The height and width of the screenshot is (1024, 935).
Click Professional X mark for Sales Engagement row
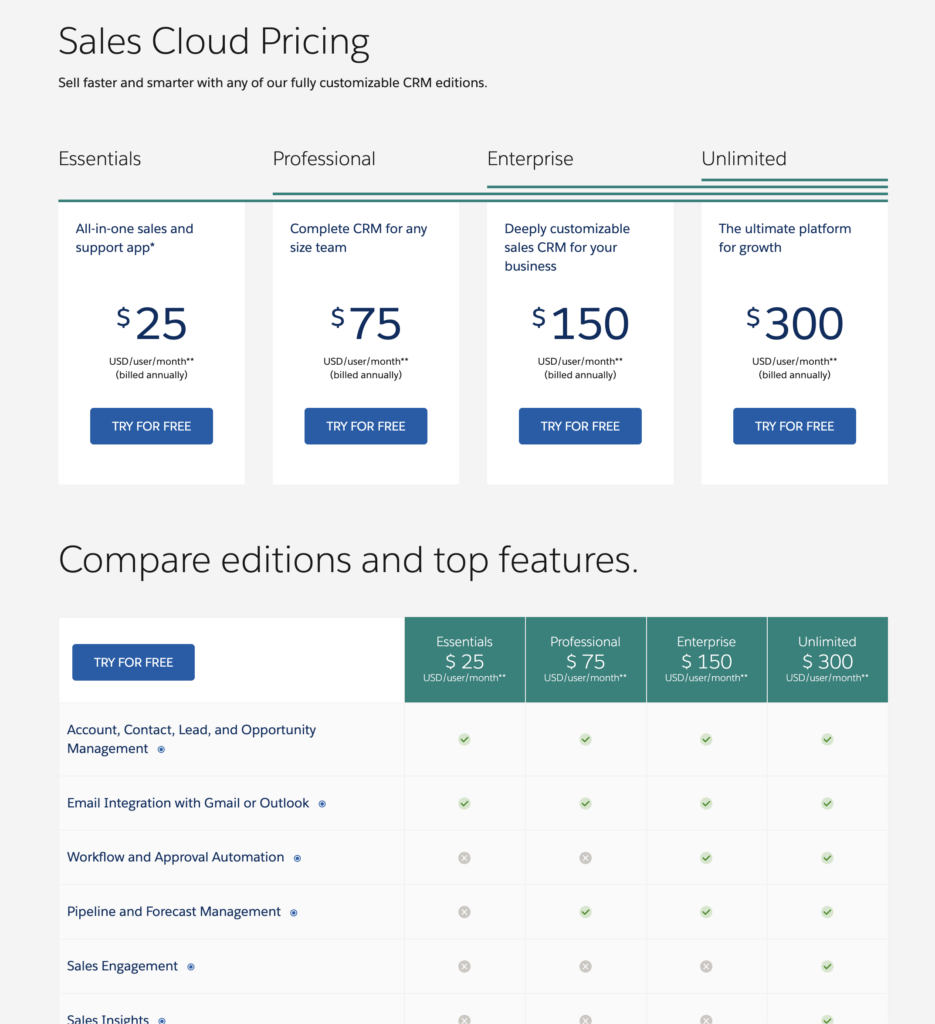pos(586,967)
